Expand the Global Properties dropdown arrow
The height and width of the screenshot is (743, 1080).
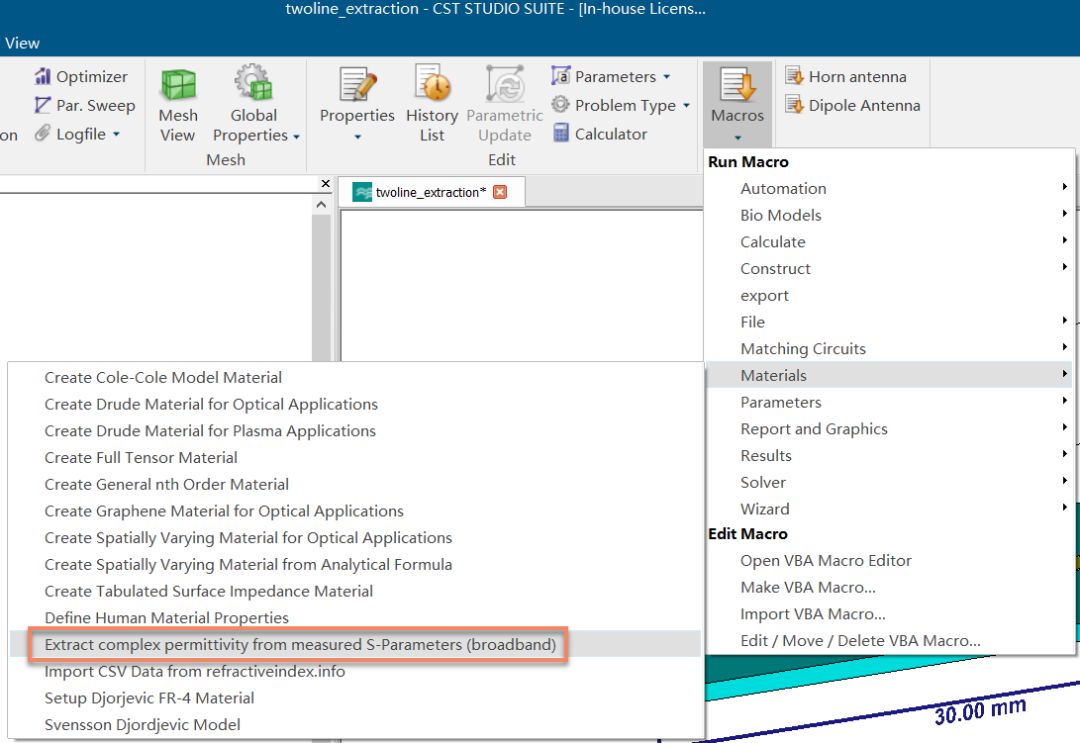pos(296,136)
